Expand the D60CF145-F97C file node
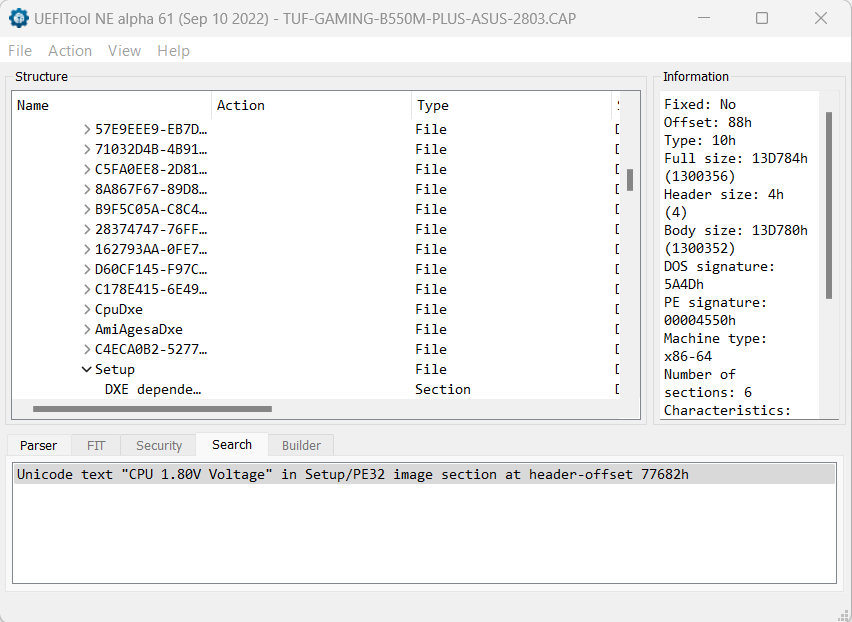The height and width of the screenshot is (622, 852). pyautogui.click(x=87, y=269)
